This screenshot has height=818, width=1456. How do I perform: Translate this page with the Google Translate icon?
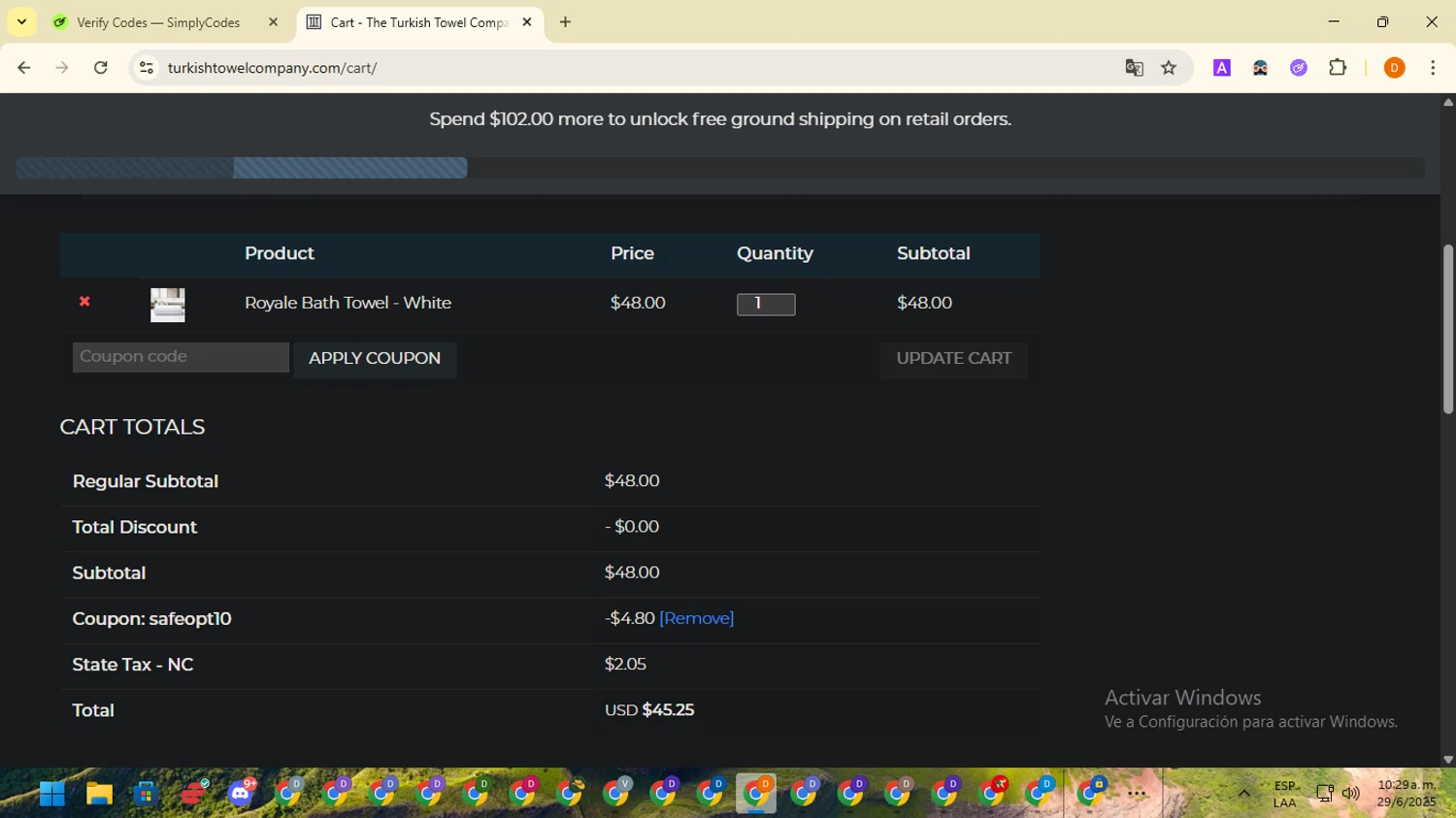coord(1134,68)
